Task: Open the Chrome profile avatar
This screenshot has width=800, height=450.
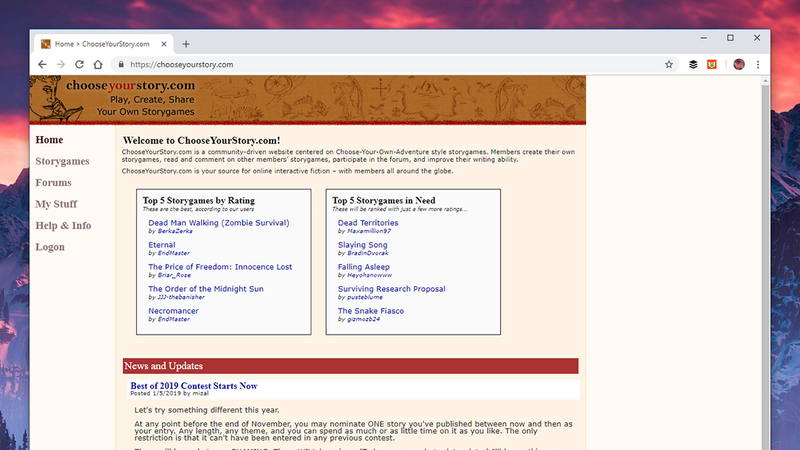Action: 739,64
